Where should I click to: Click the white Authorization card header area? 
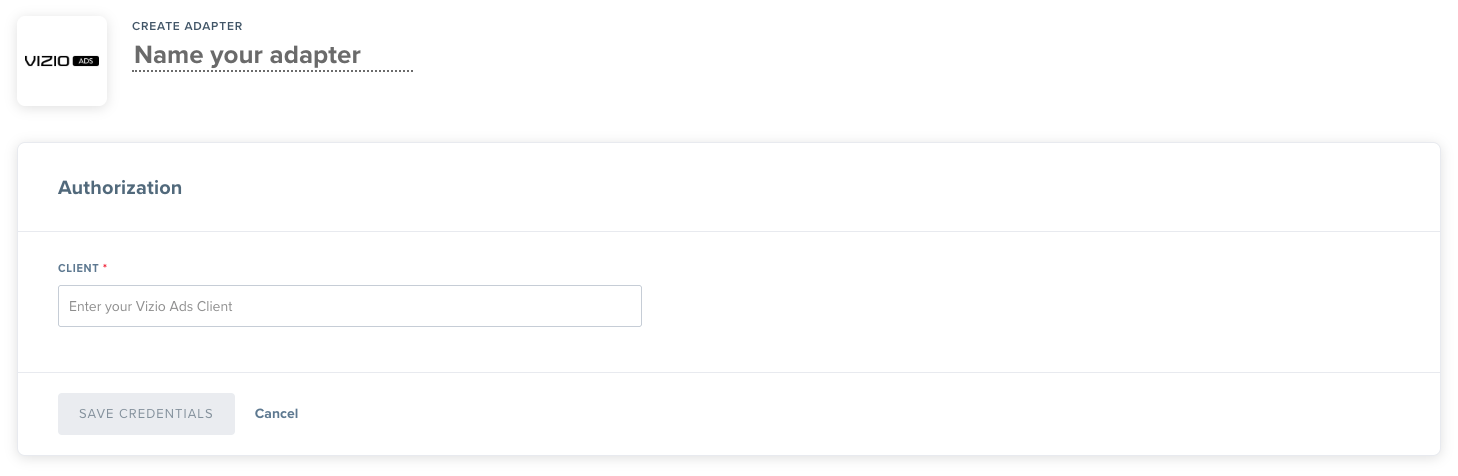(729, 187)
